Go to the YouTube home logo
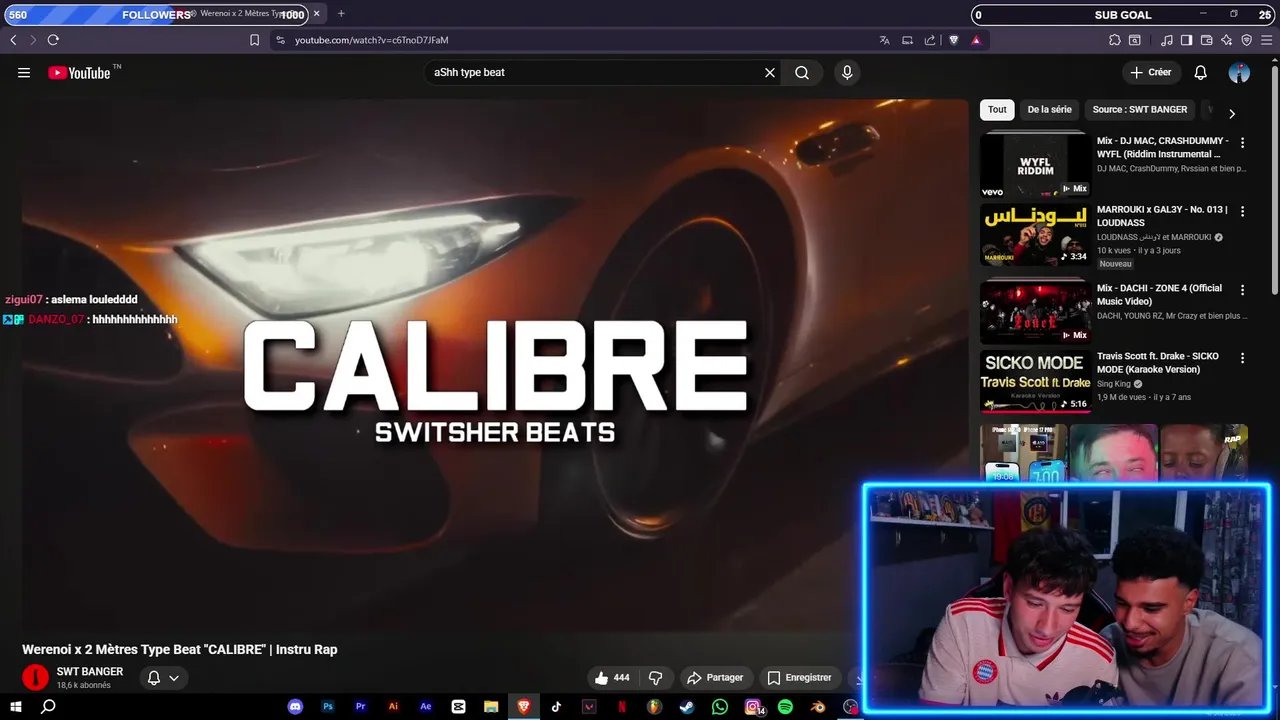Viewport: 1280px width, 720px height. click(x=80, y=72)
